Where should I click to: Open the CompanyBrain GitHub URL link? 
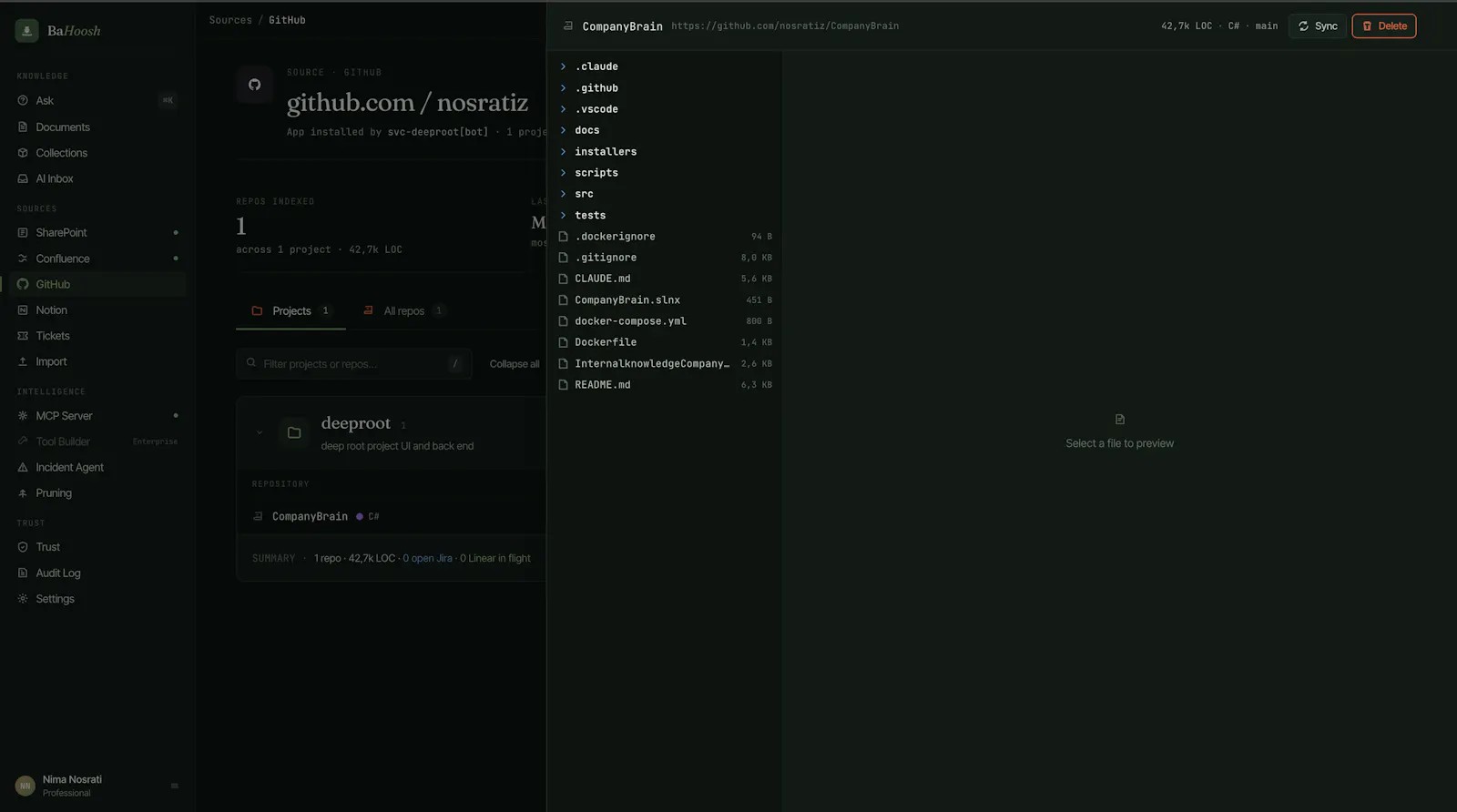coord(785,26)
